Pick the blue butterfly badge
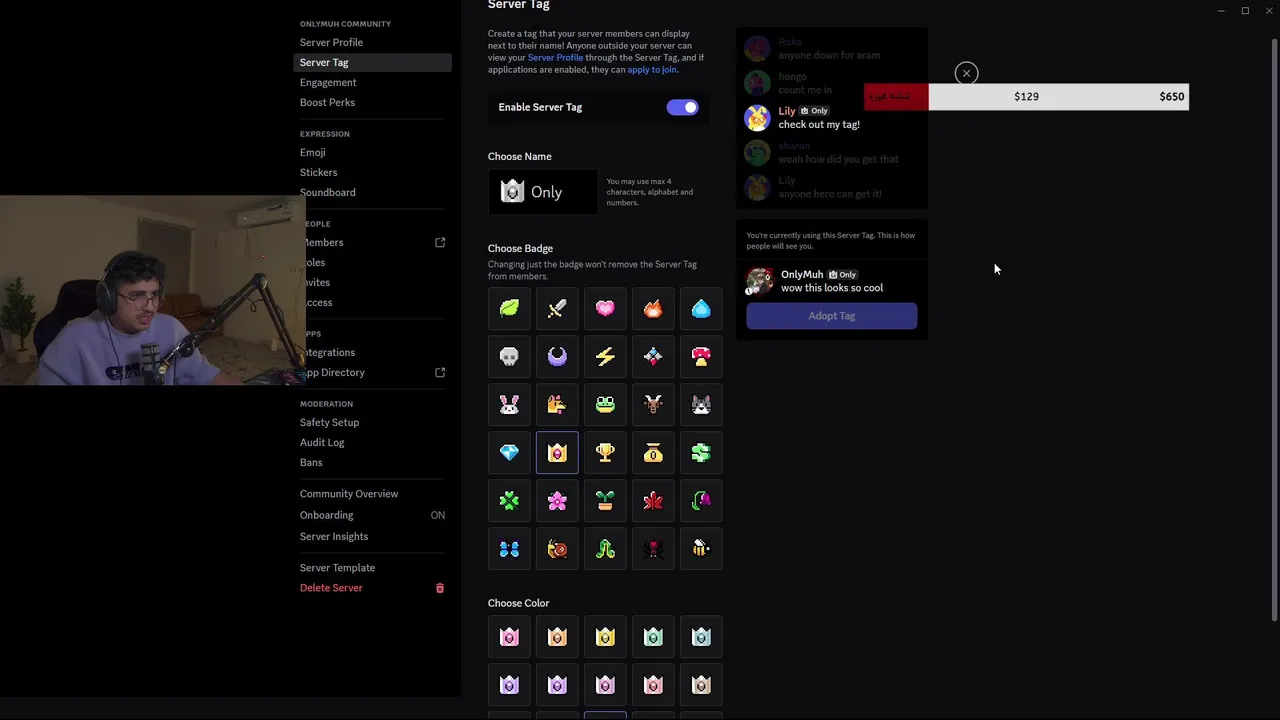The height and width of the screenshot is (720, 1280). pyautogui.click(x=509, y=548)
